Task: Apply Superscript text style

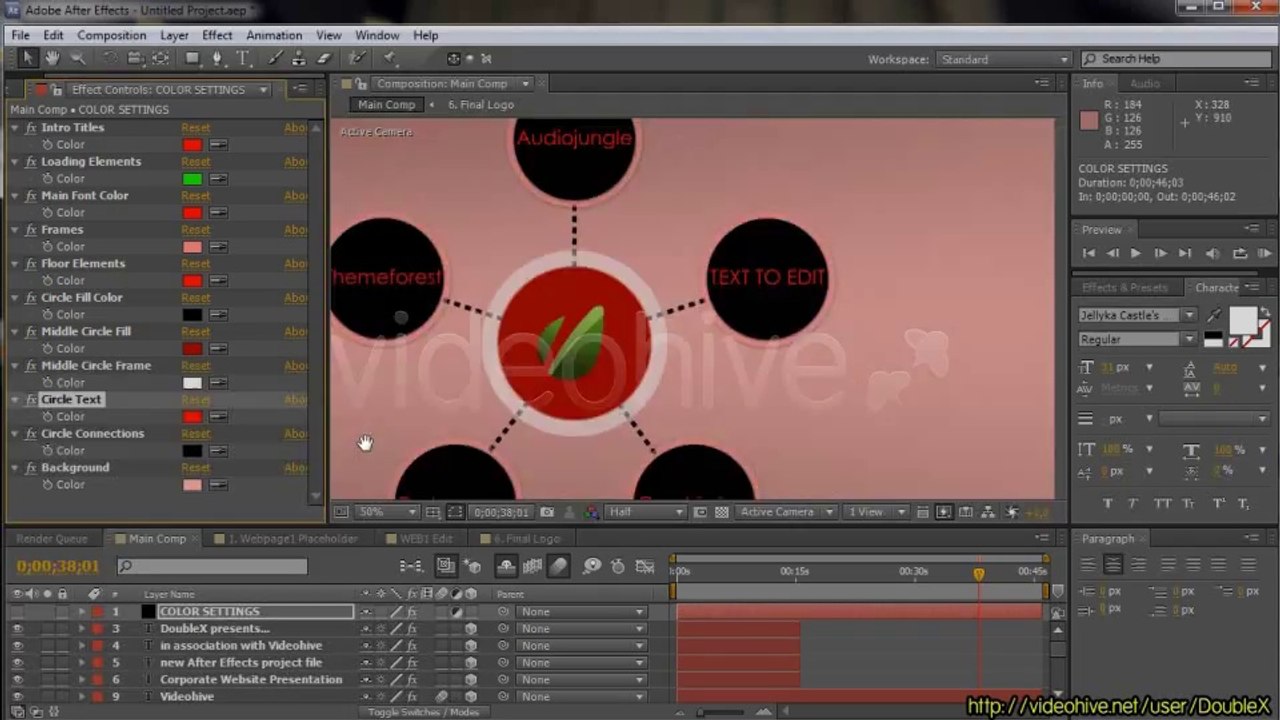Action: click(1218, 503)
